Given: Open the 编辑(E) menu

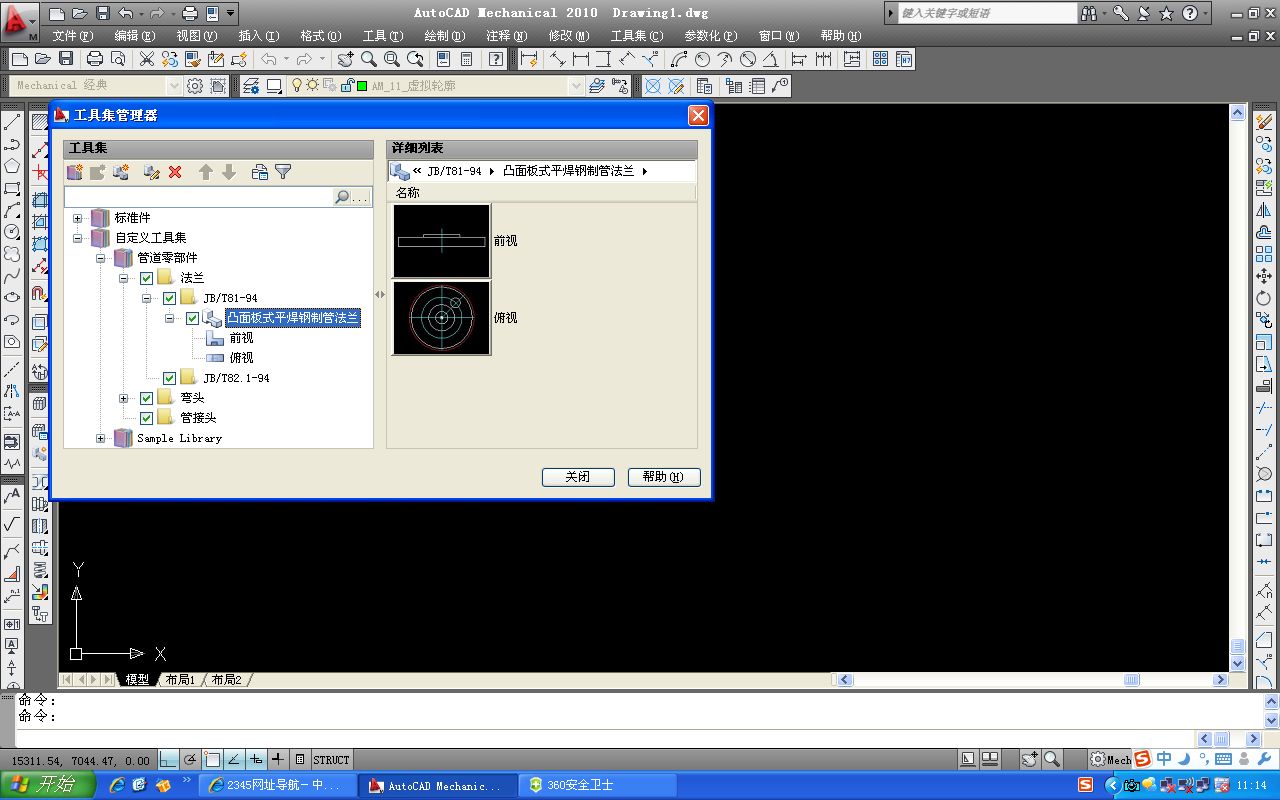Looking at the screenshot, I should 134,36.
